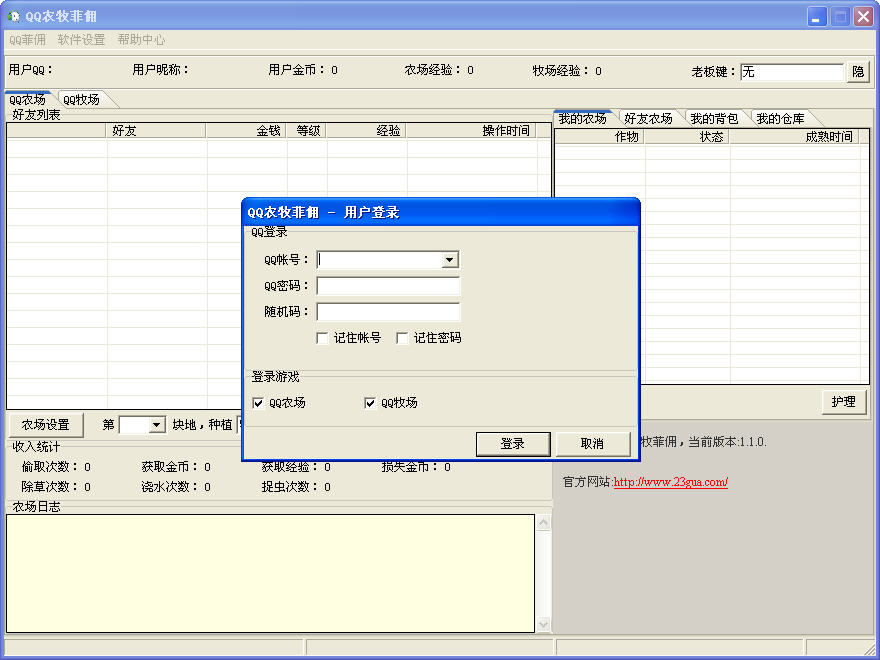880x660 pixels.
Task: Switch to the 我的农场 tab
Action: coord(583,119)
